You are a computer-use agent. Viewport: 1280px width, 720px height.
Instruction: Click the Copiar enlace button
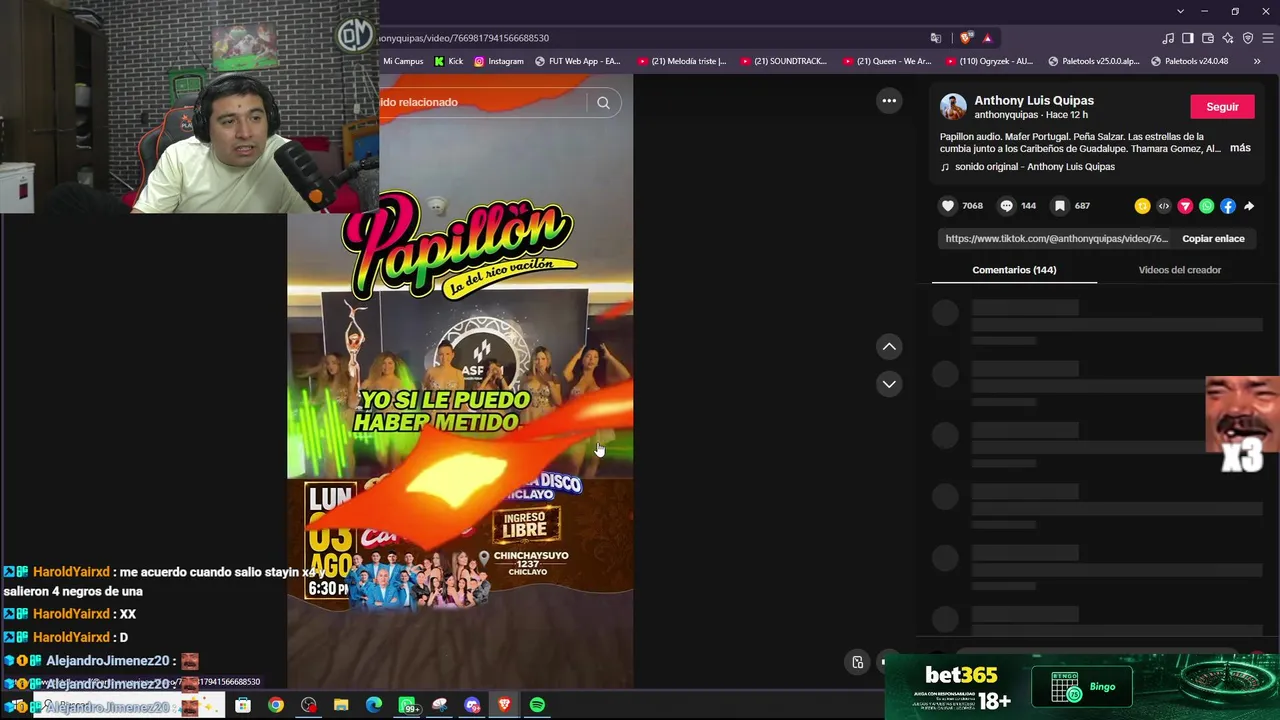[x=1213, y=239]
